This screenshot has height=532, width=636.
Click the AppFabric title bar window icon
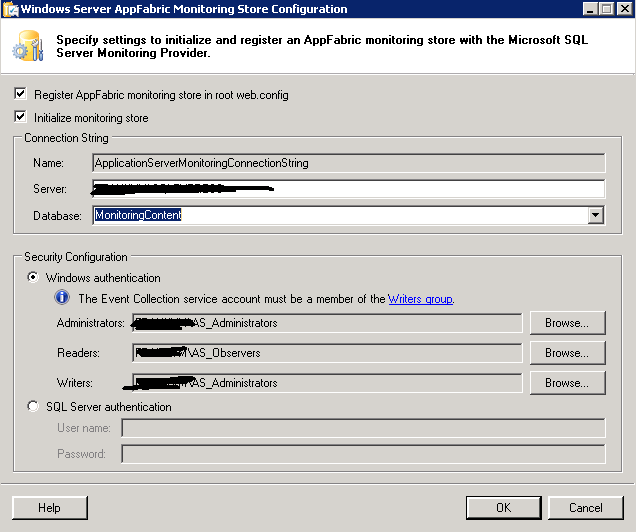pos(11,9)
